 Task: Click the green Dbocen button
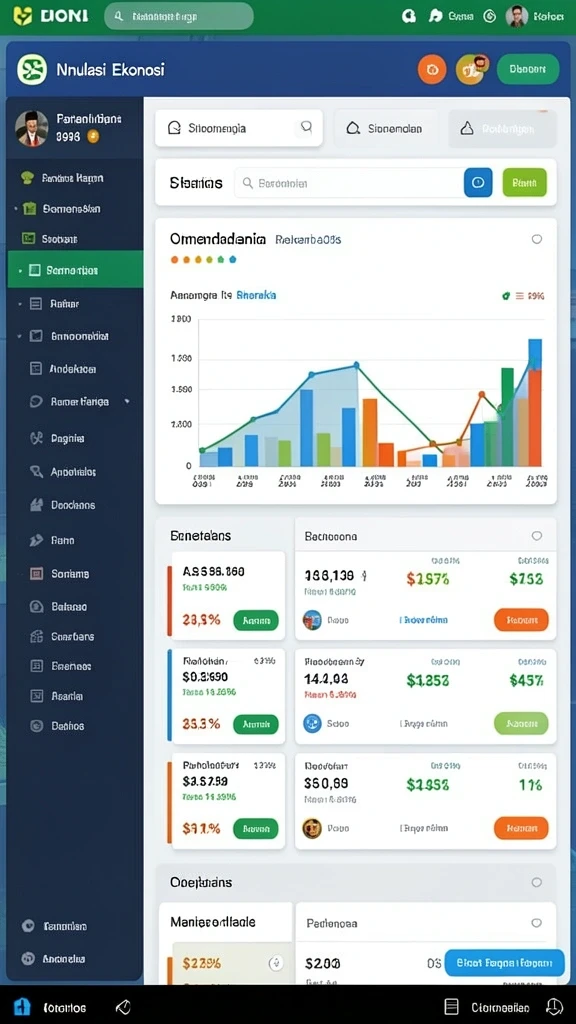pos(528,69)
